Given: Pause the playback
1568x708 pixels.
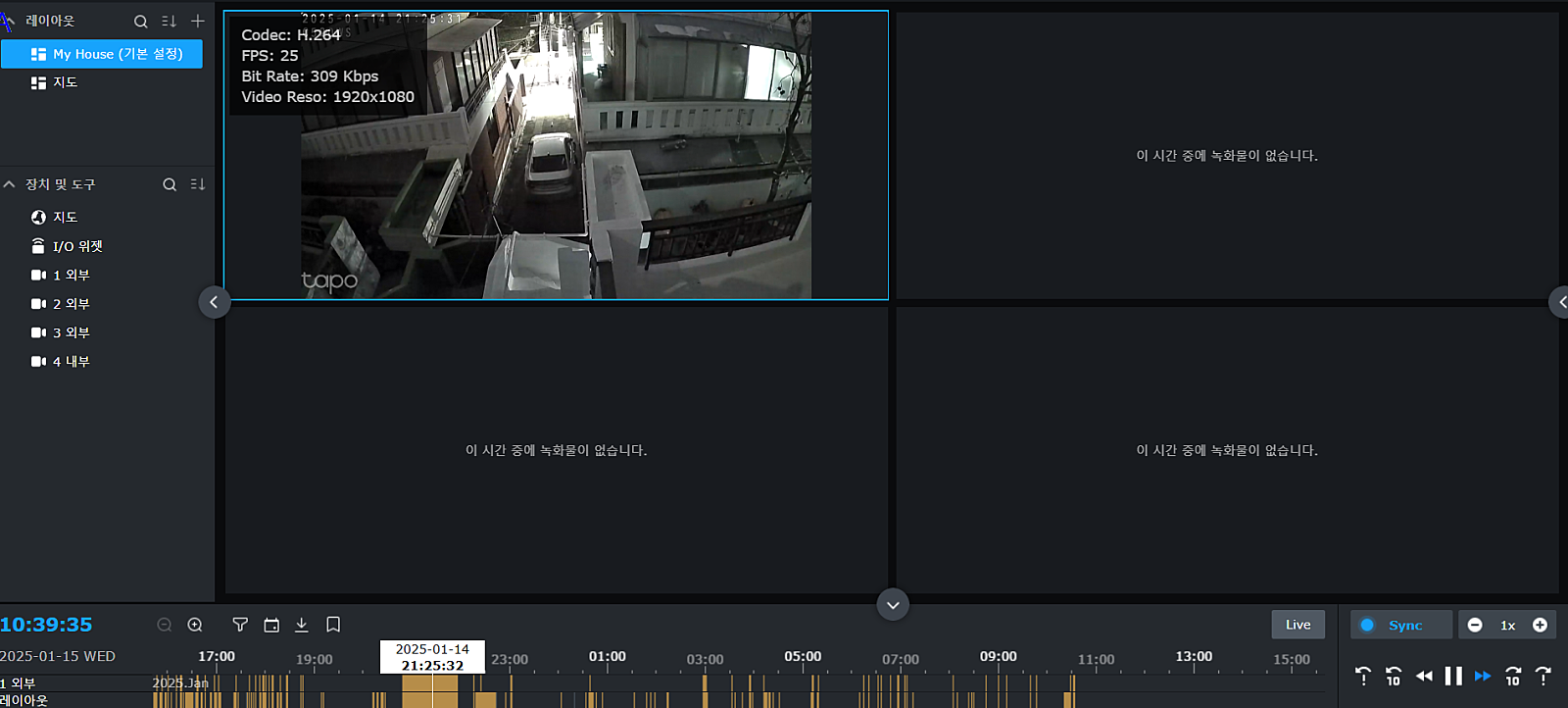Looking at the screenshot, I should (1453, 676).
